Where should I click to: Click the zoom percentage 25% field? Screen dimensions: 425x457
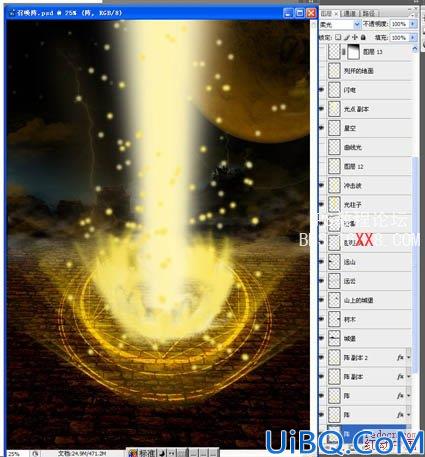coord(15,453)
